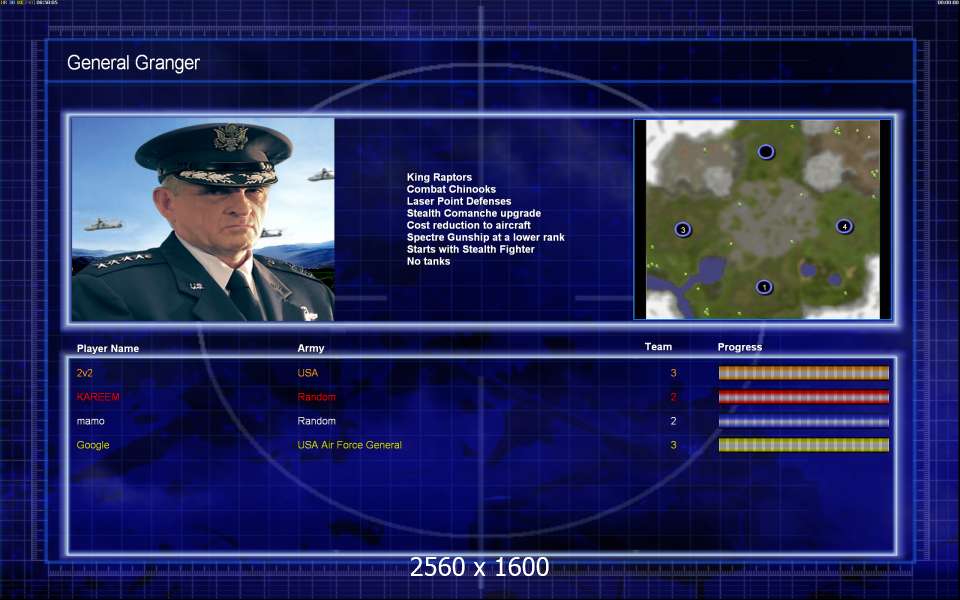Click the yellow progress bar for Google

[x=803, y=445]
